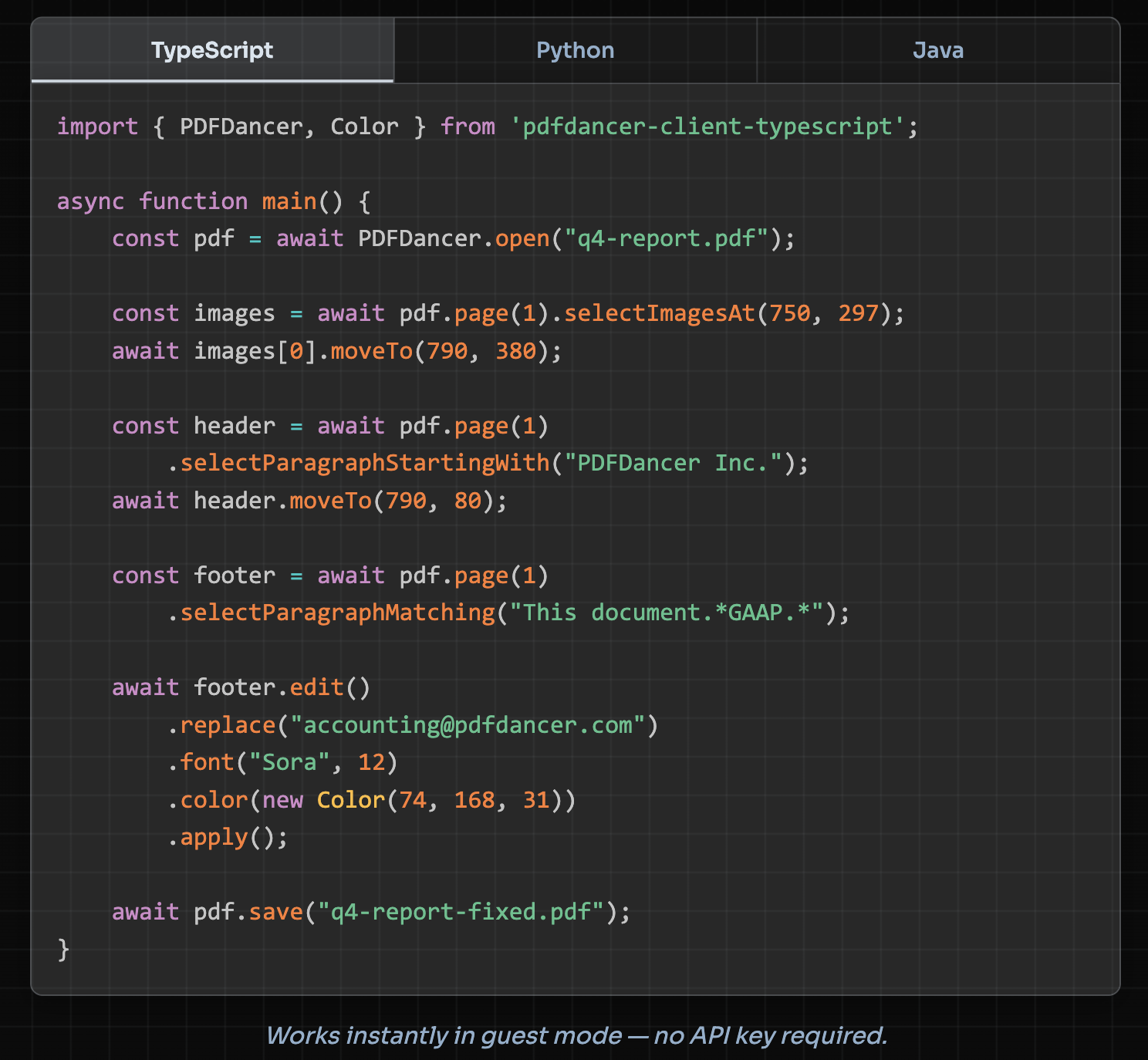Screen dimensions: 1148x1060
Task: Click the "q4-report-fixed.pdf" string
Action: pos(461,913)
